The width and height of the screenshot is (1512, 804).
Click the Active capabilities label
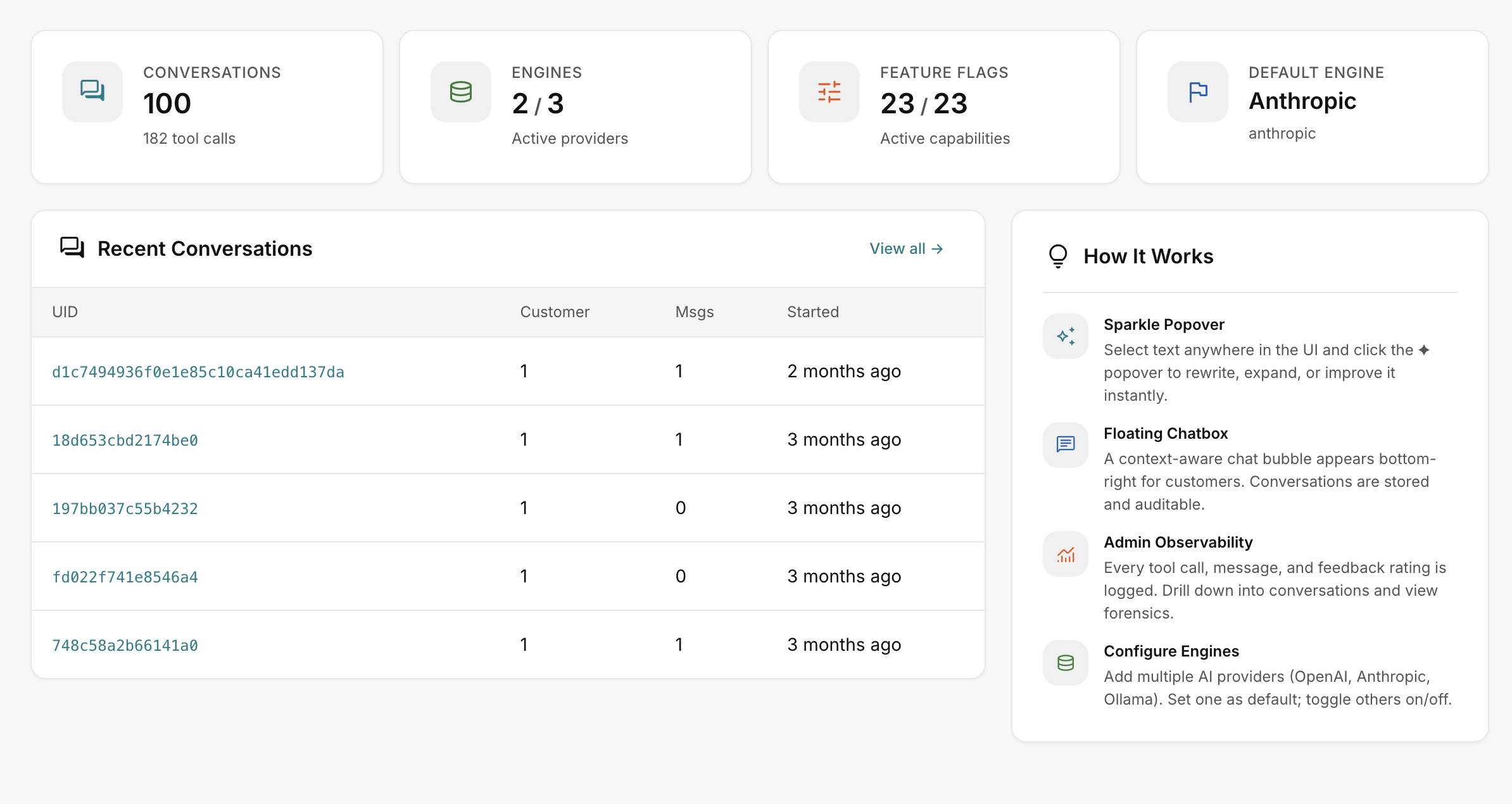pos(945,138)
